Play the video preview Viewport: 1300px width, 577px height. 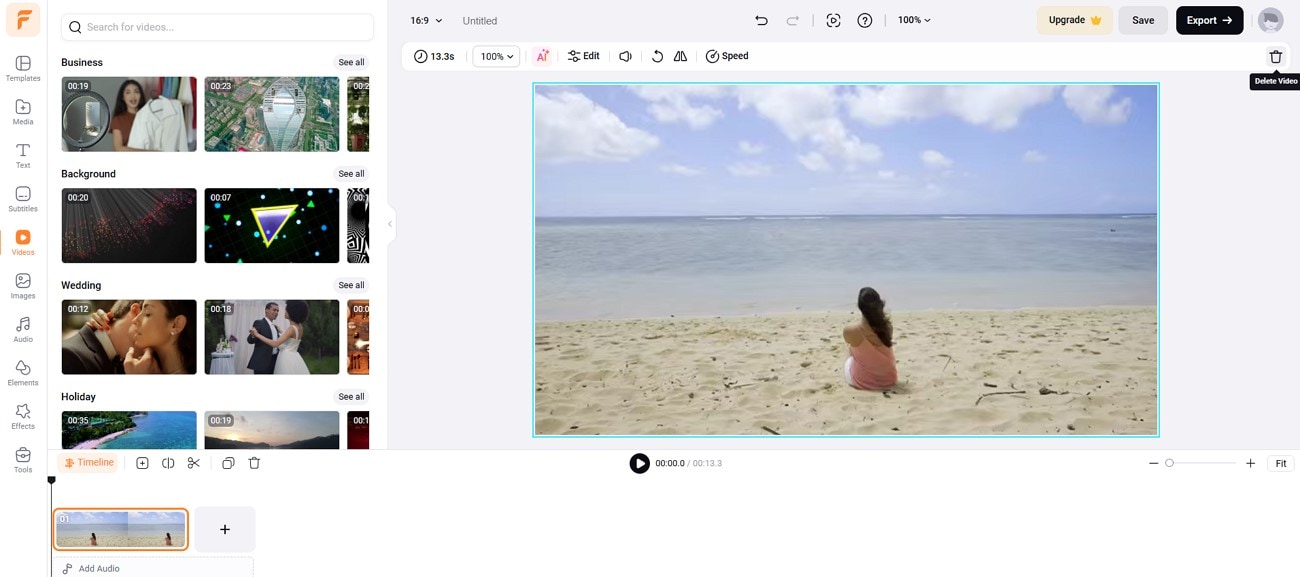[x=639, y=463]
